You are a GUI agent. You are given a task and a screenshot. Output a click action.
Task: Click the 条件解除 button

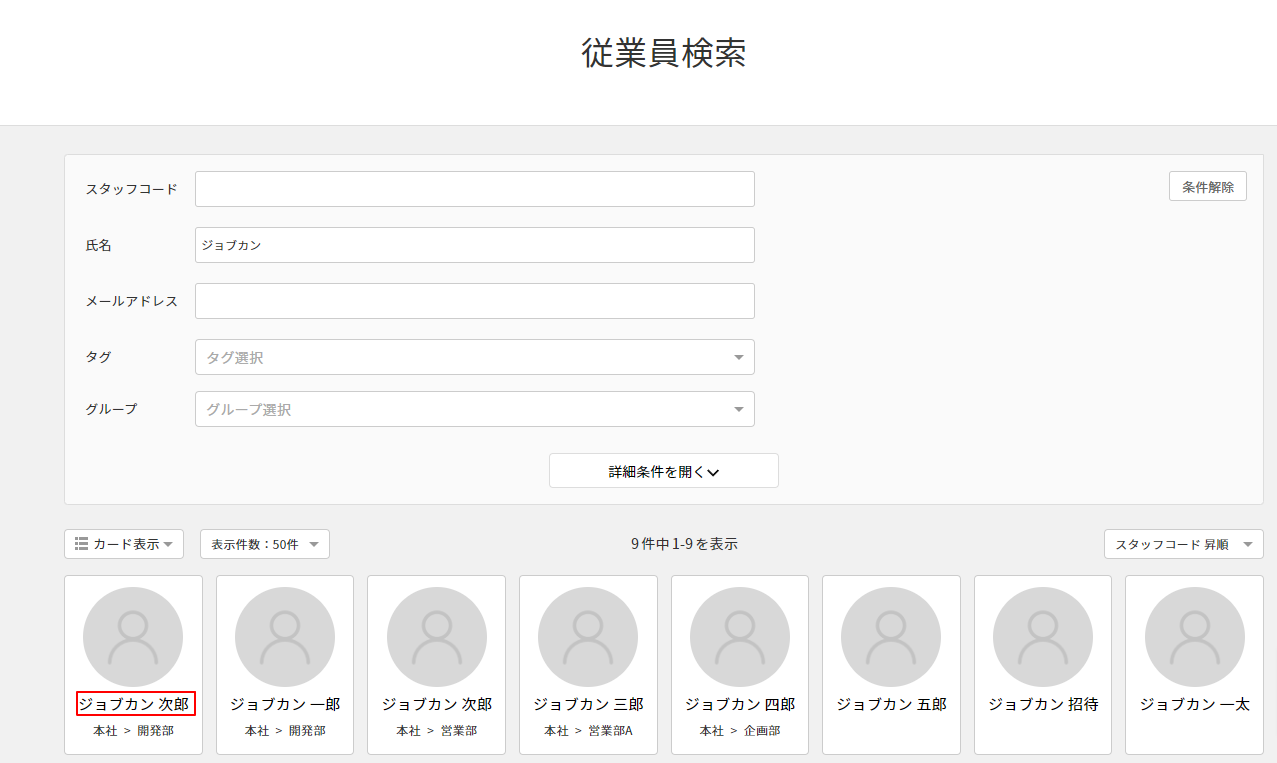click(1207, 187)
